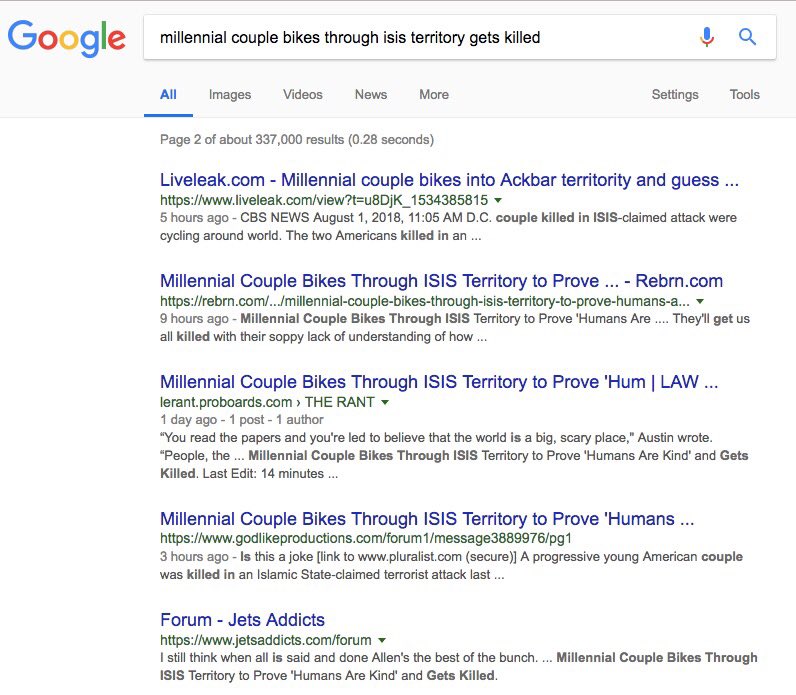Screen dimensions: 796x695
Task: Click the jetsaddicts.com/forum URL text
Action: pyautogui.click(x=266, y=640)
